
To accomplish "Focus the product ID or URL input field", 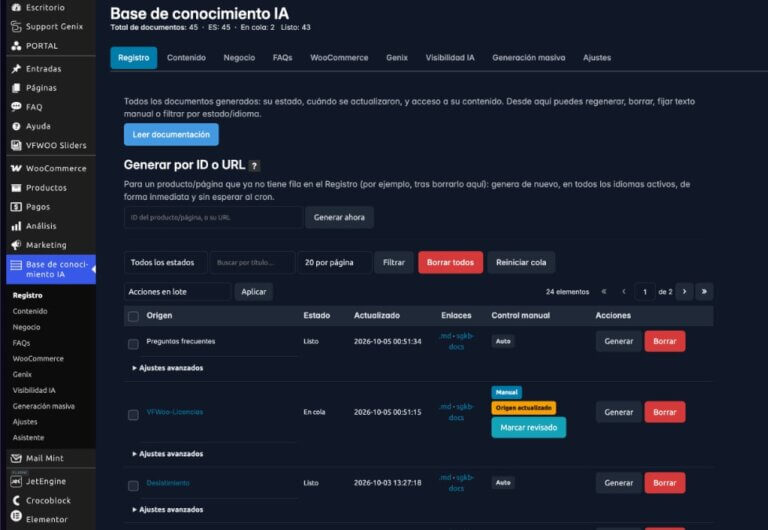I will pos(213,217).
